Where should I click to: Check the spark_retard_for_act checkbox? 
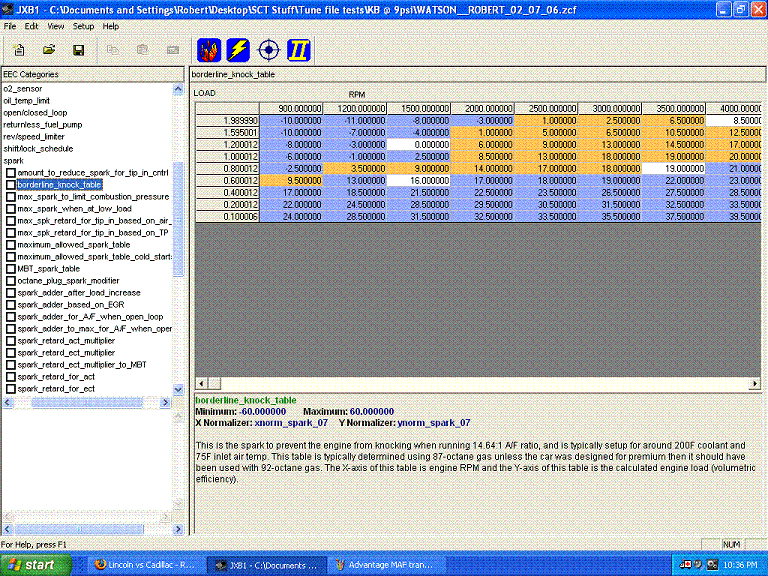[11, 377]
